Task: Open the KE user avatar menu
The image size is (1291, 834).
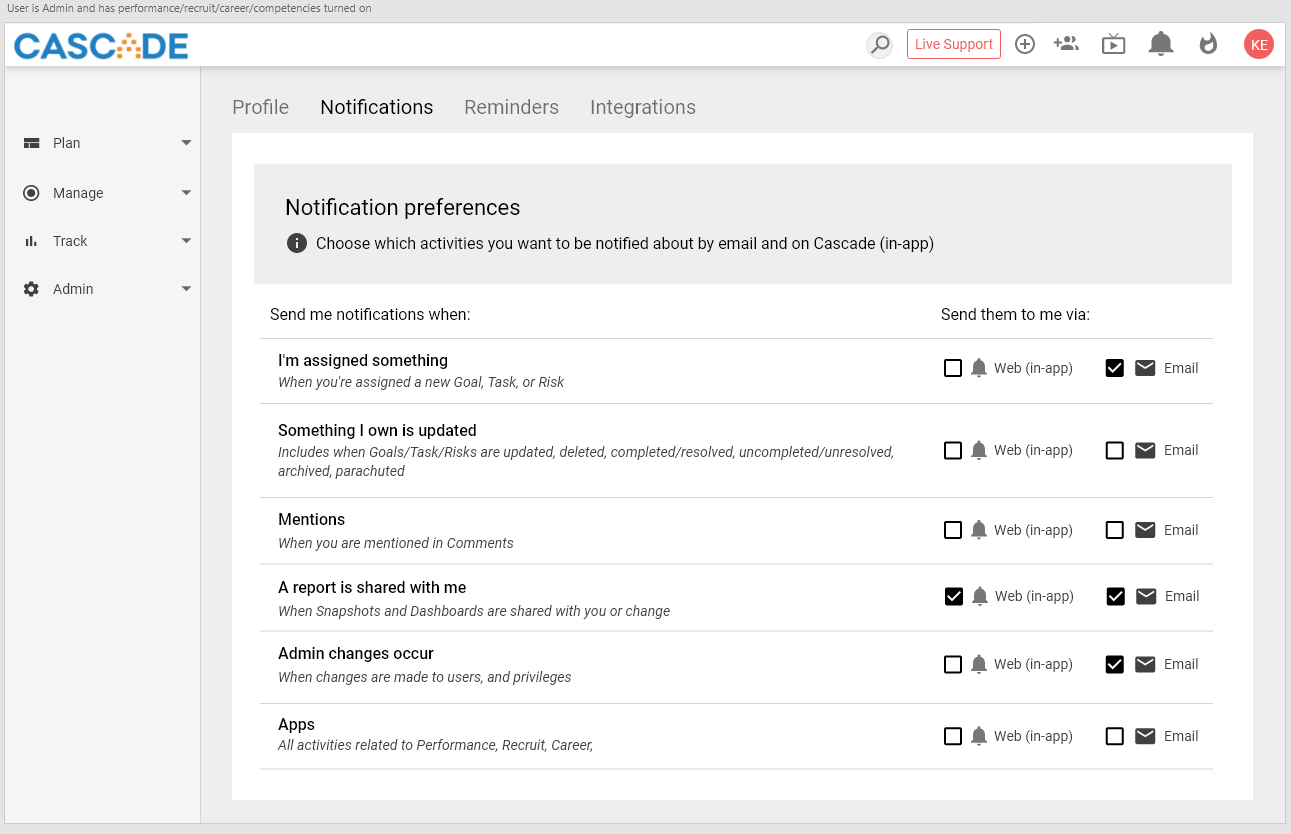Action: click(x=1258, y=44)
